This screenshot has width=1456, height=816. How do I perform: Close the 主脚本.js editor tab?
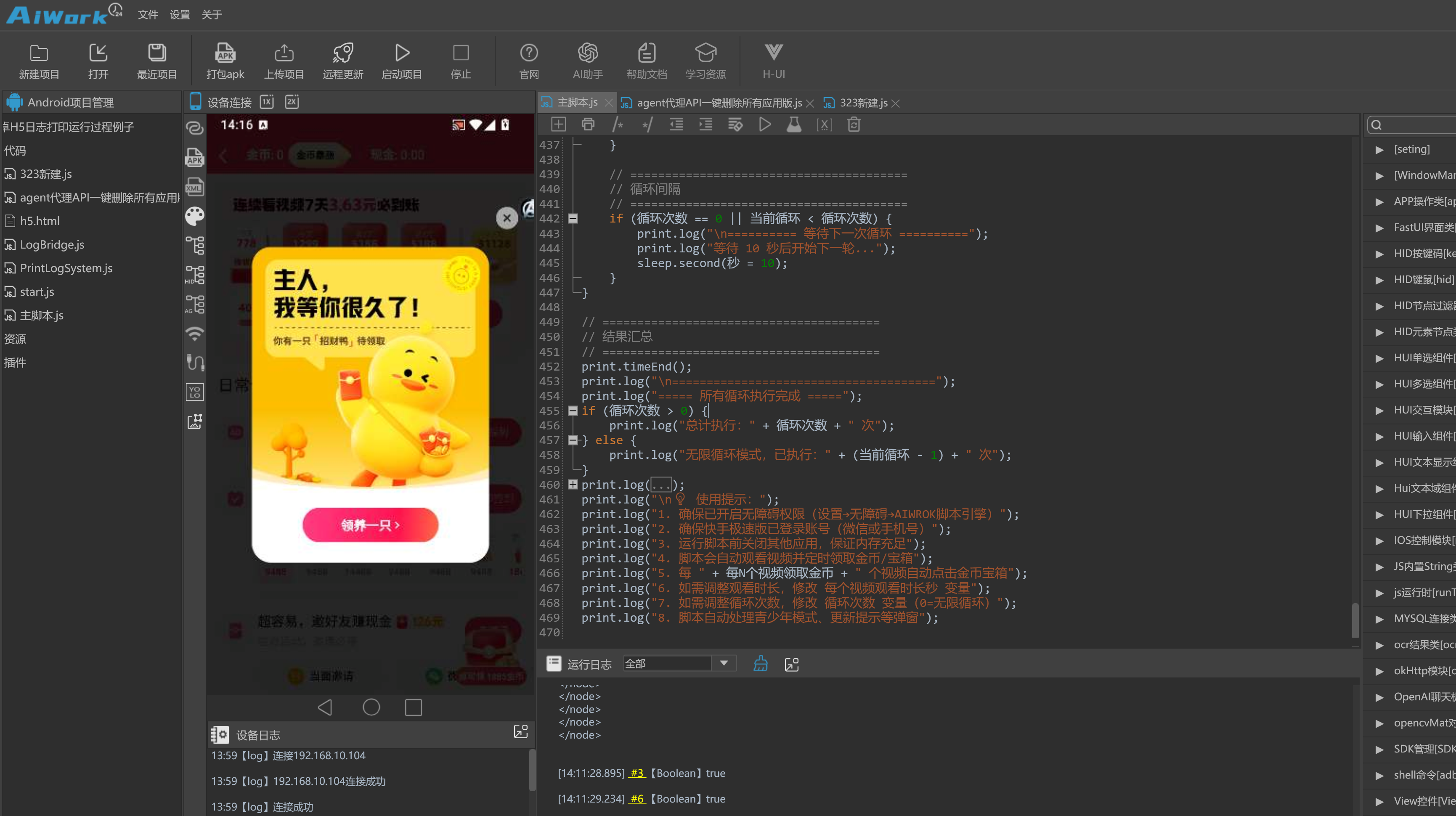coord(608,103)
